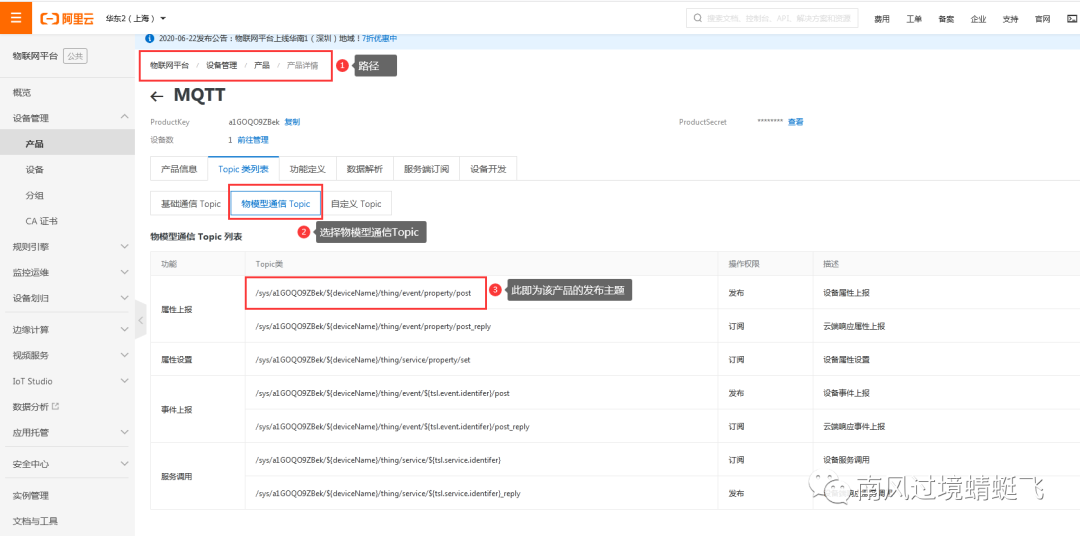Select the ${tsl.event.identifer}/post_reply topic cell

[483, 426]
